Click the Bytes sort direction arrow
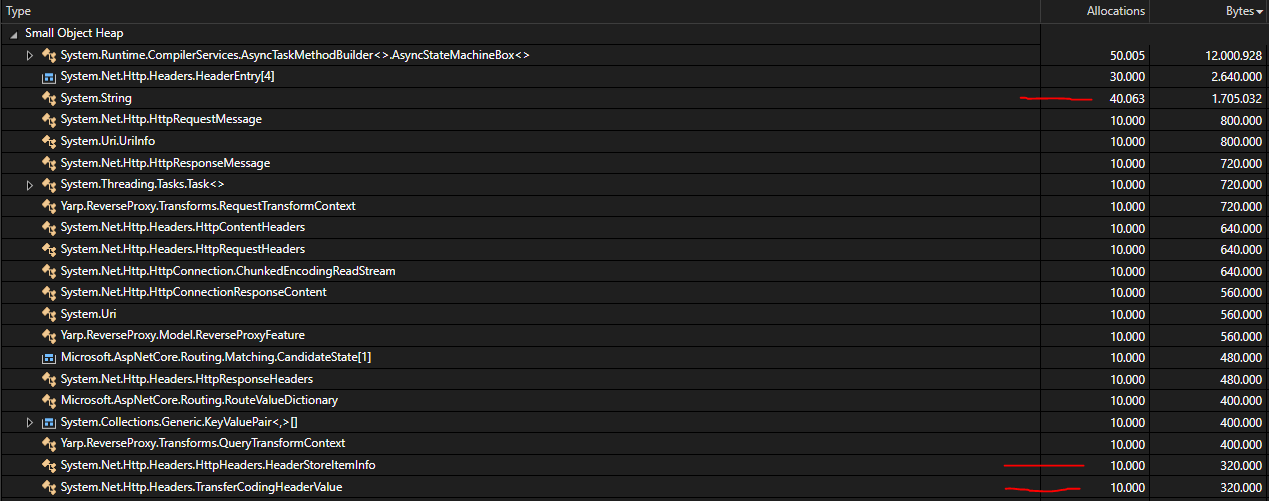This screenshot has height=501, width=1269. pos(1259,12)
